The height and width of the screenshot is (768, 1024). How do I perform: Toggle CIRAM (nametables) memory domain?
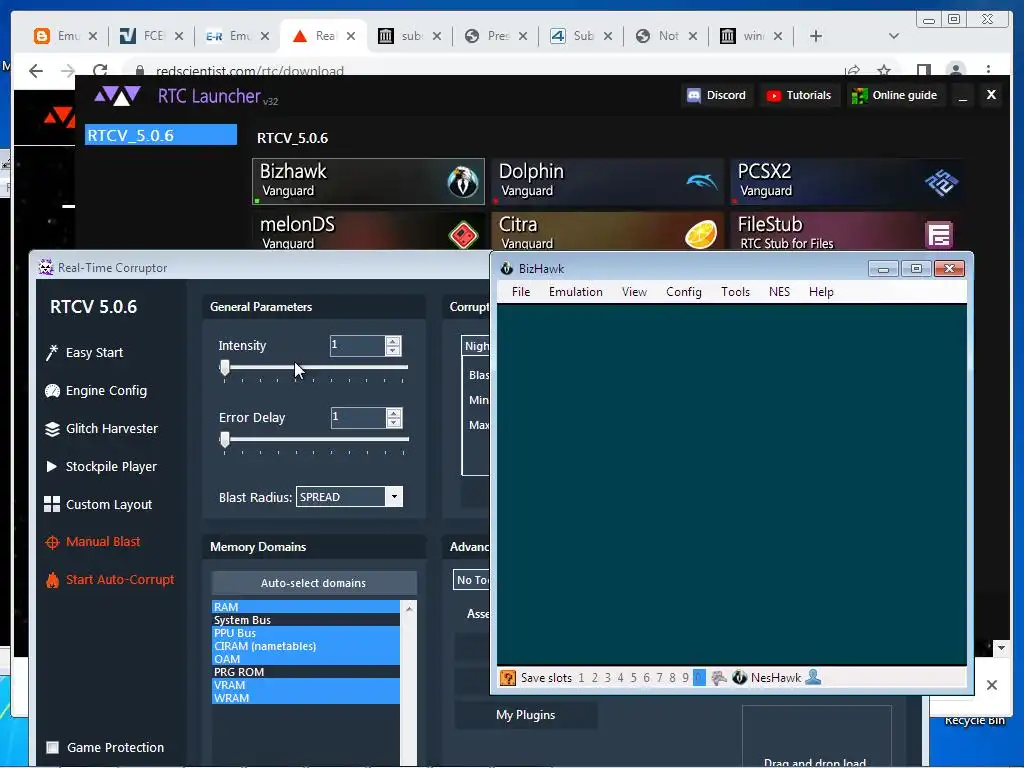[306, 646]
